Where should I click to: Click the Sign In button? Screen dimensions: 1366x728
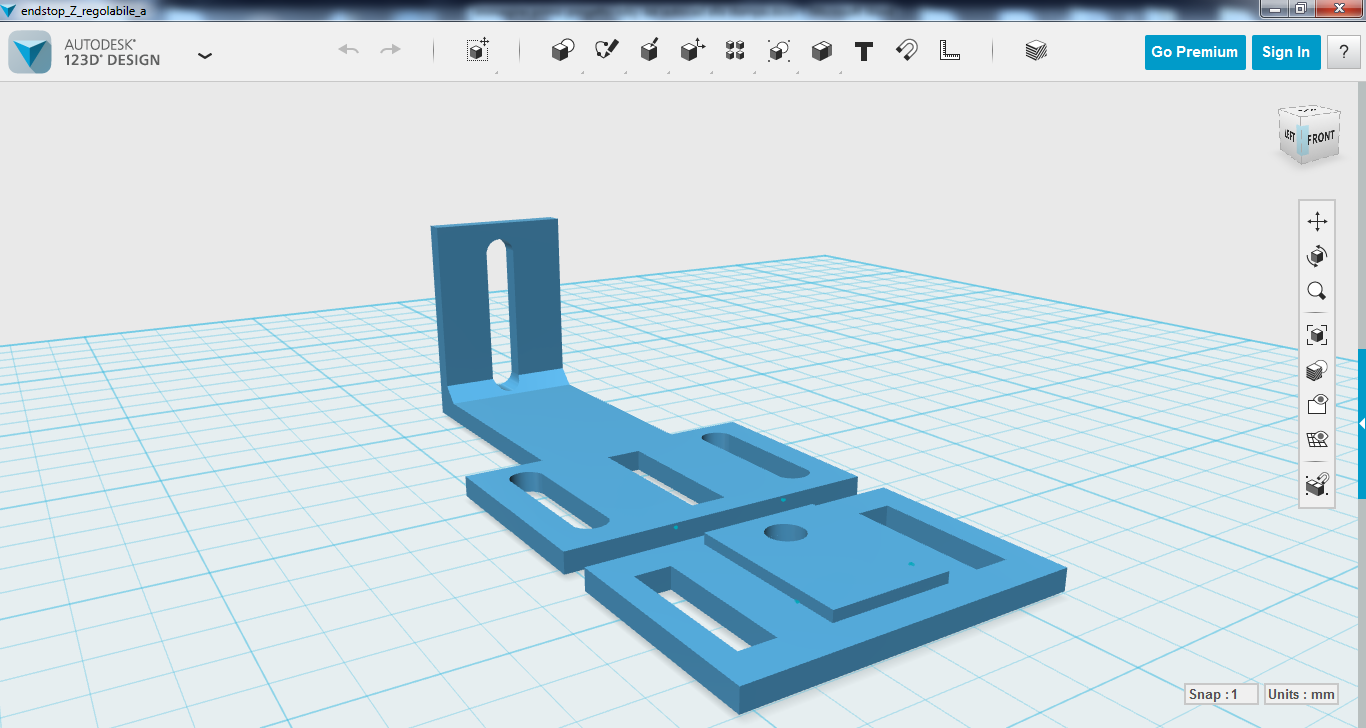(1285, 52)
